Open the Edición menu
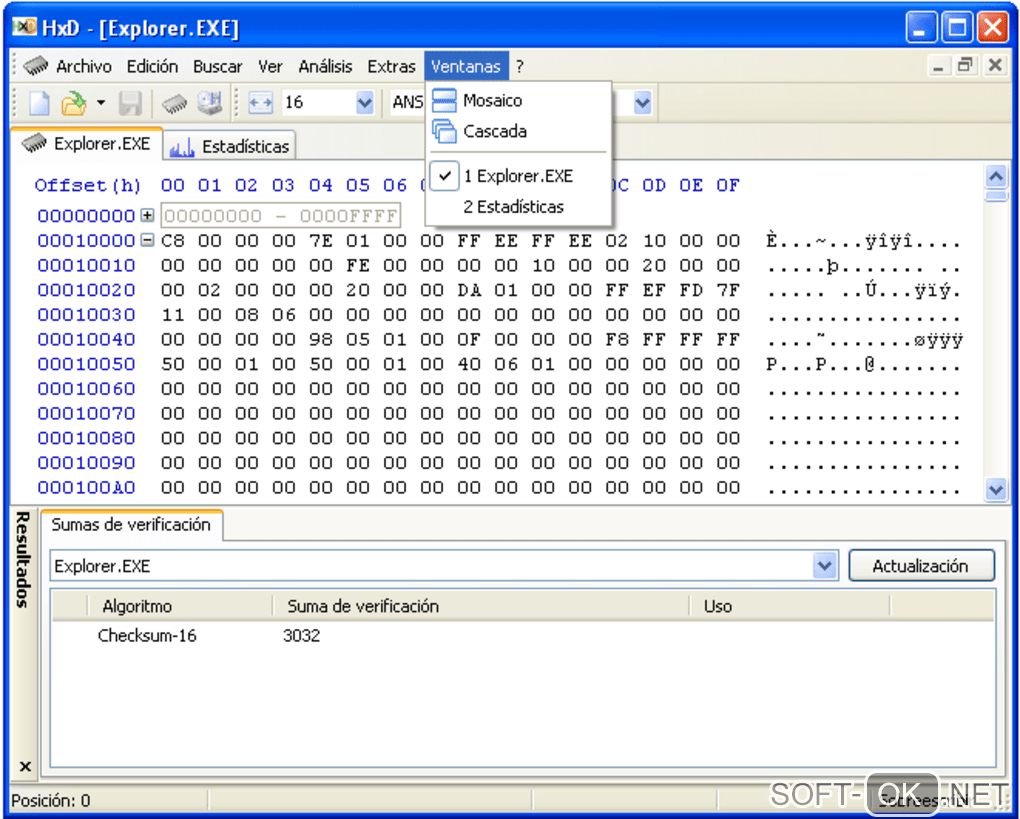This screenshot has height=819, width=1020. click(152, 66)
